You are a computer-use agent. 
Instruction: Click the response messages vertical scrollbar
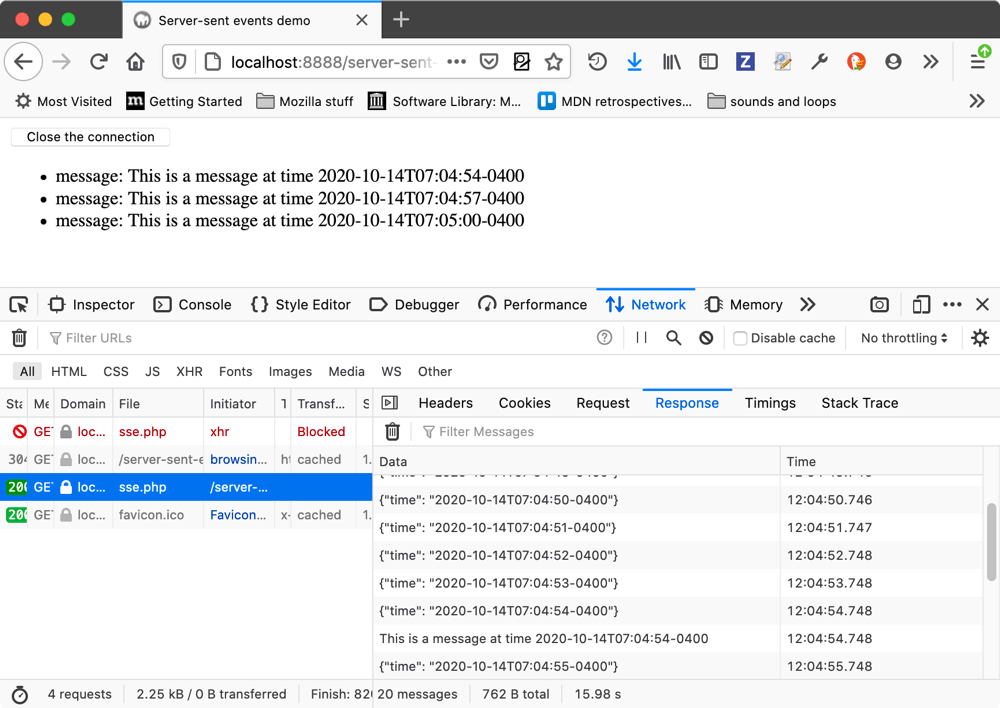[991, 542]
